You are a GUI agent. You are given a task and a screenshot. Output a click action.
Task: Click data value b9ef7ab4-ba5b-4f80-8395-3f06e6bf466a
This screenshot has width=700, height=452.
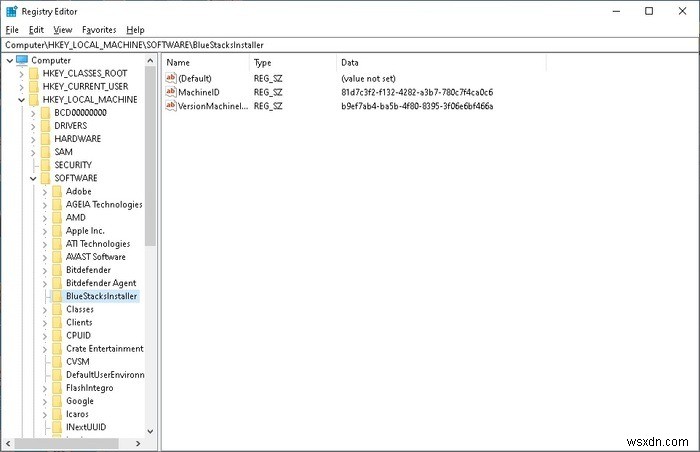click(x=417, y=106)
